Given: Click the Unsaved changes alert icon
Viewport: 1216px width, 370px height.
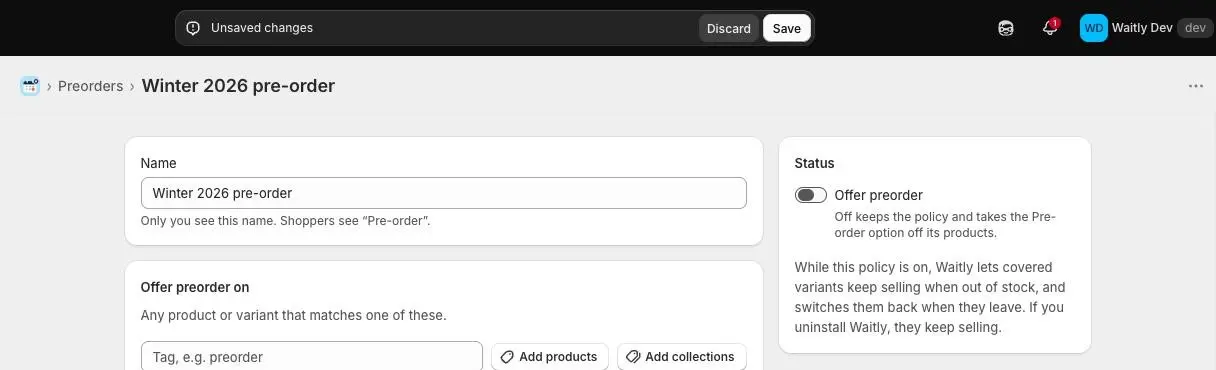Looking at the screenshot, I should point(193,28).
